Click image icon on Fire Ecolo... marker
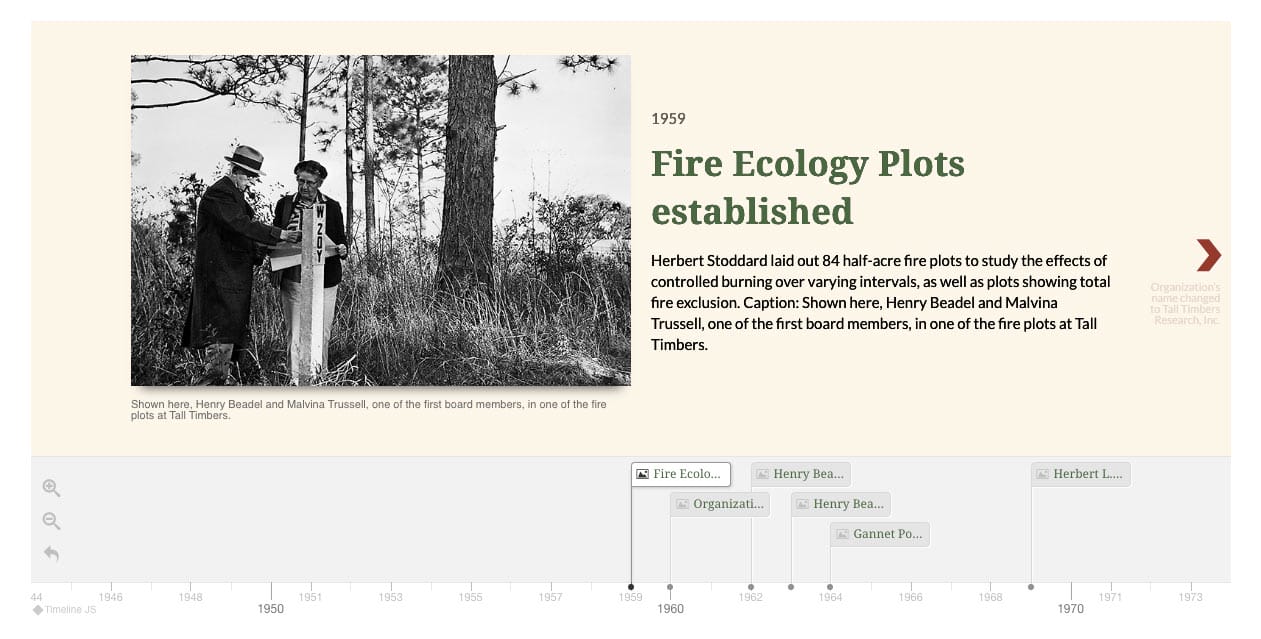This screenshot has width=1261, height=639. (643, 474)
